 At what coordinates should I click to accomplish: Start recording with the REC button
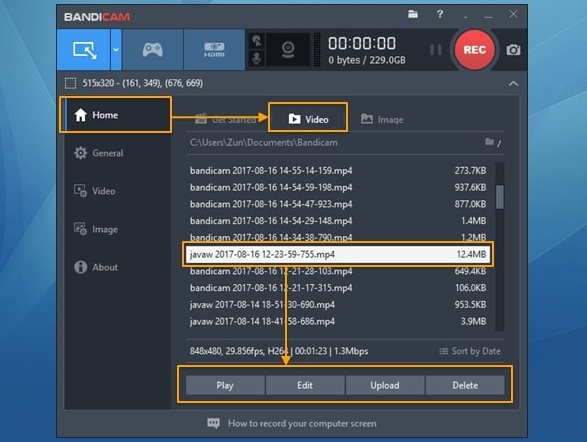[x=474, y=50]
